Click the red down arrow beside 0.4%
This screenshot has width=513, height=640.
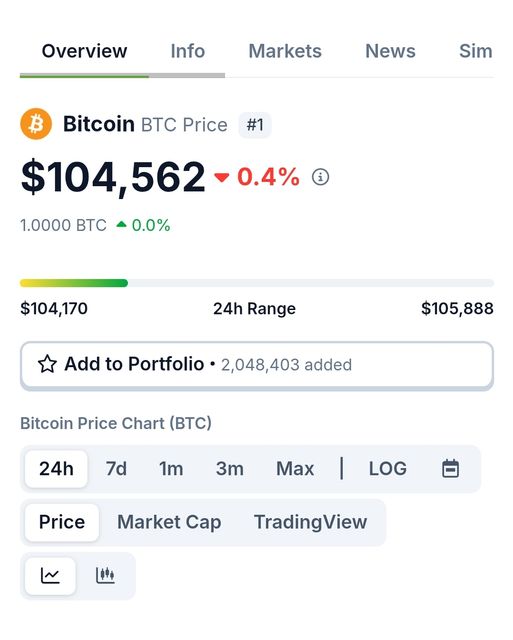(x=222, y=178)
